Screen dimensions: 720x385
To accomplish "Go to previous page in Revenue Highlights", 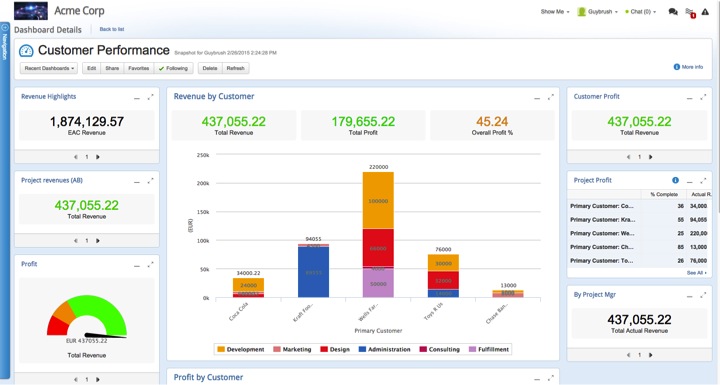I will pos(76,157).
